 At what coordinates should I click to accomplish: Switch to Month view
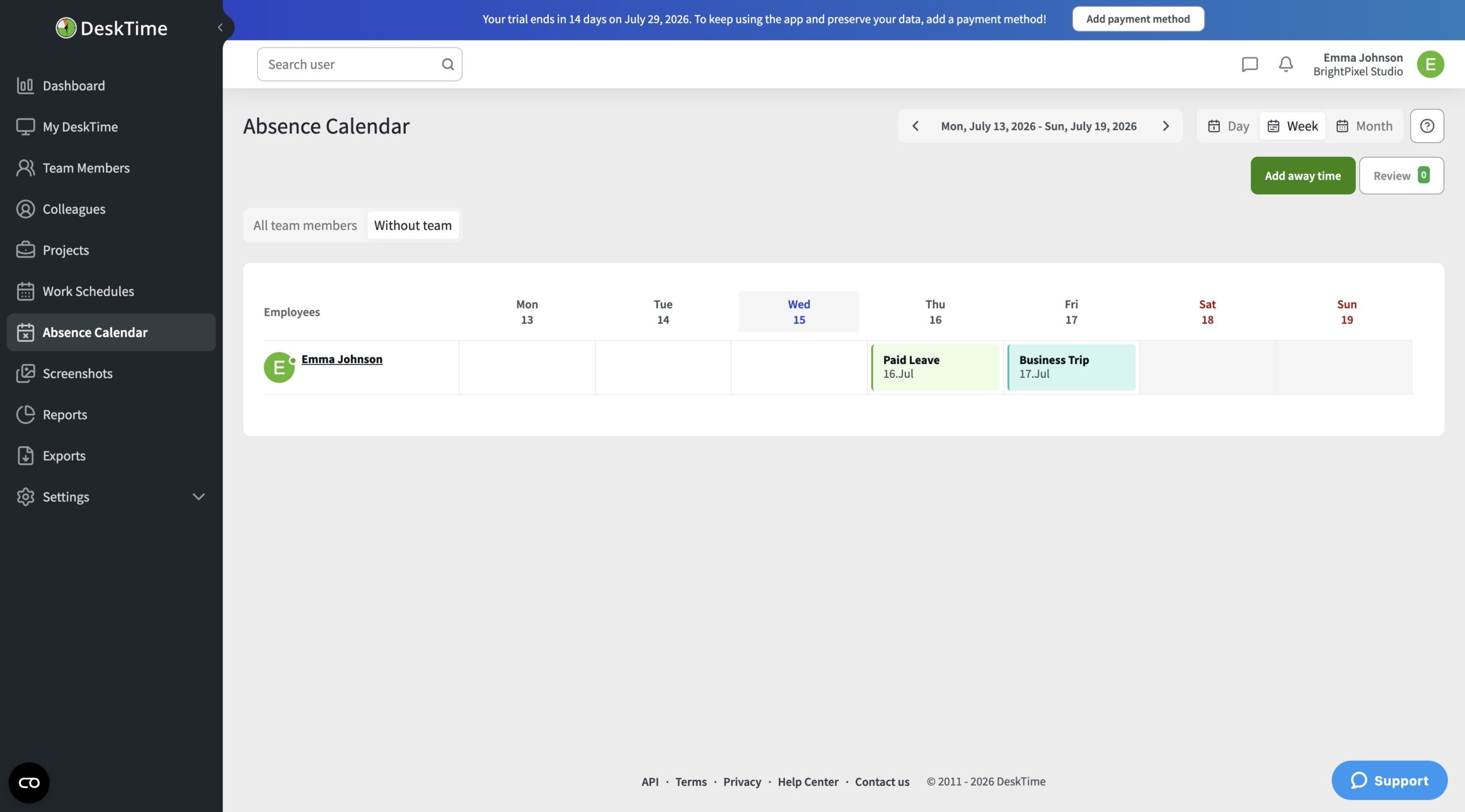[x=1364, y=126]
